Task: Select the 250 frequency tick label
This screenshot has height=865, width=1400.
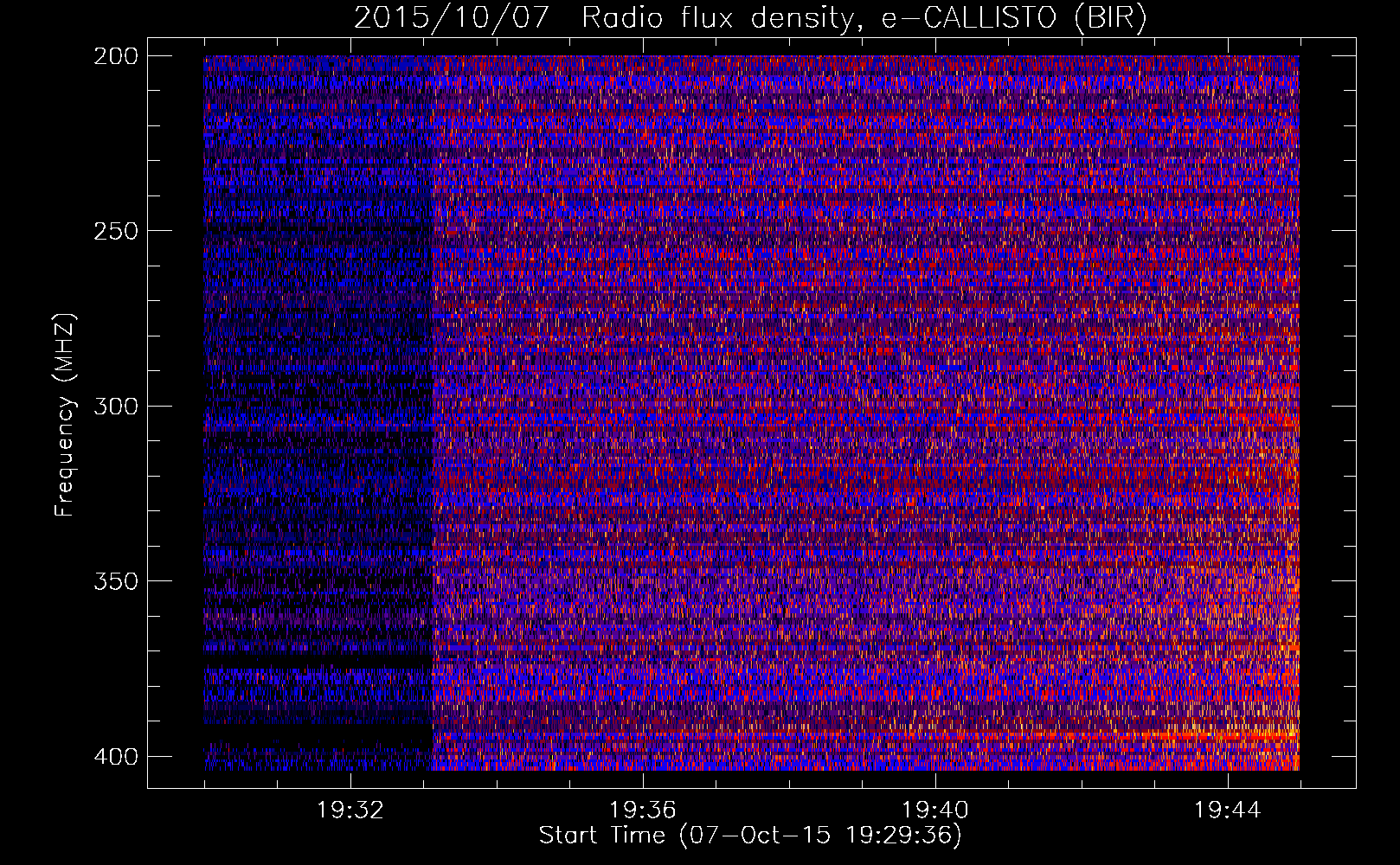Action: click(116, 231)
